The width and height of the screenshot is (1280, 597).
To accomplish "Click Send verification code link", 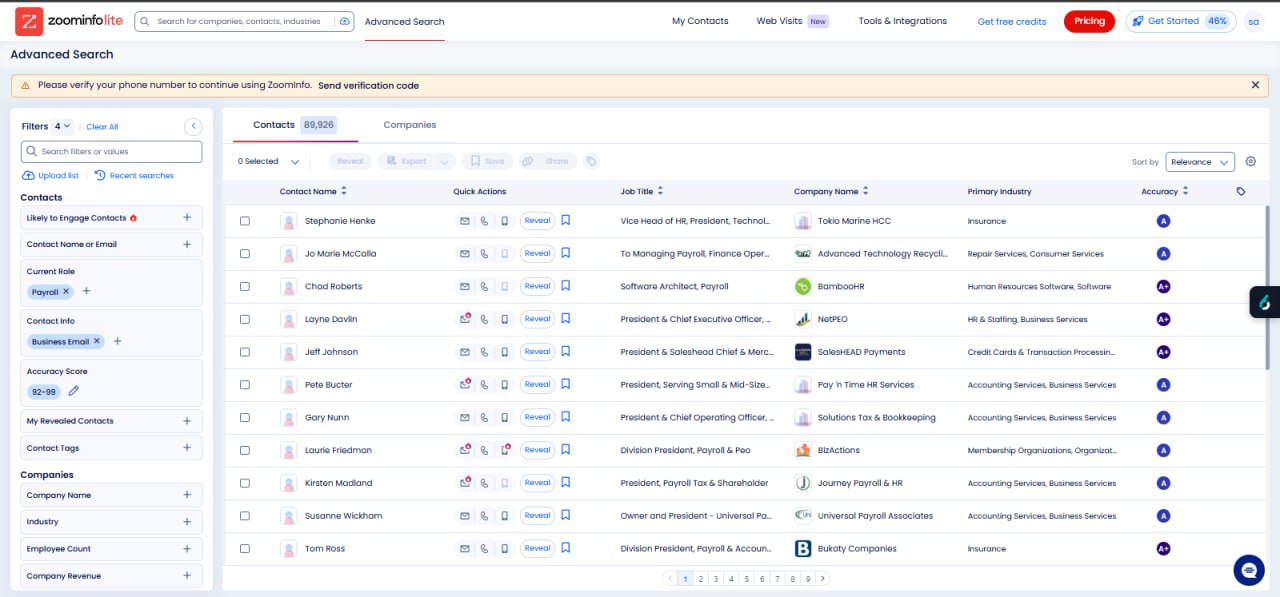I will pos(368,86).
